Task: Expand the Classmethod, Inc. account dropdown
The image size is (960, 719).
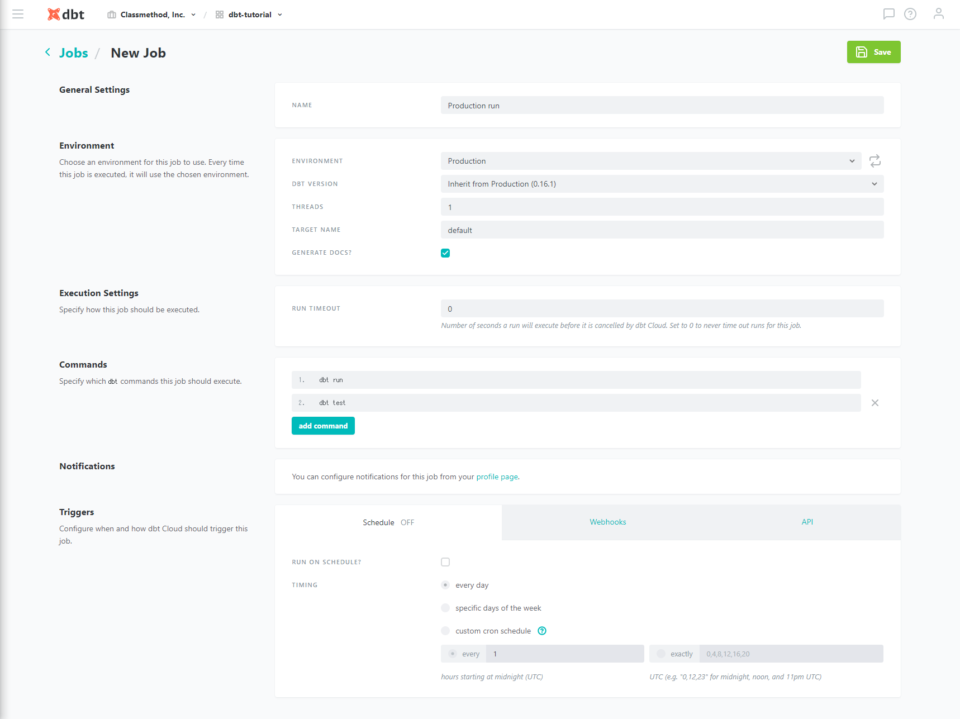Action: point(152,15)
